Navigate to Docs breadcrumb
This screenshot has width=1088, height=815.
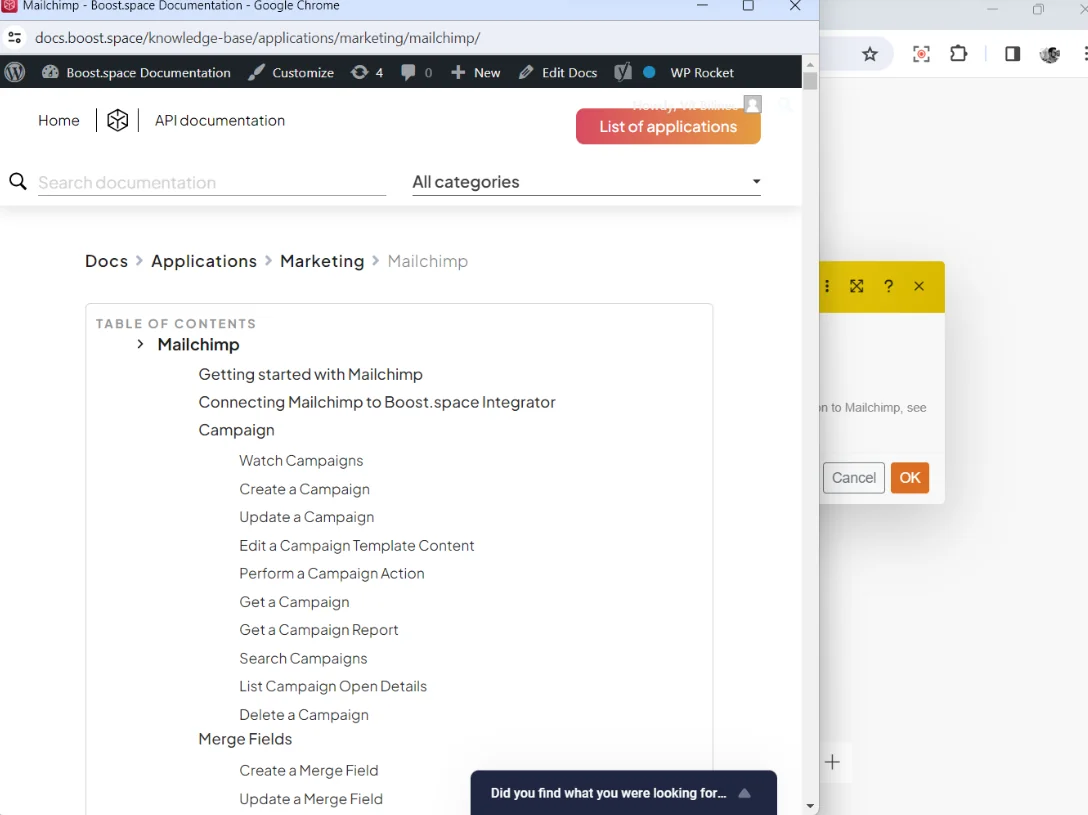[106, 261]
